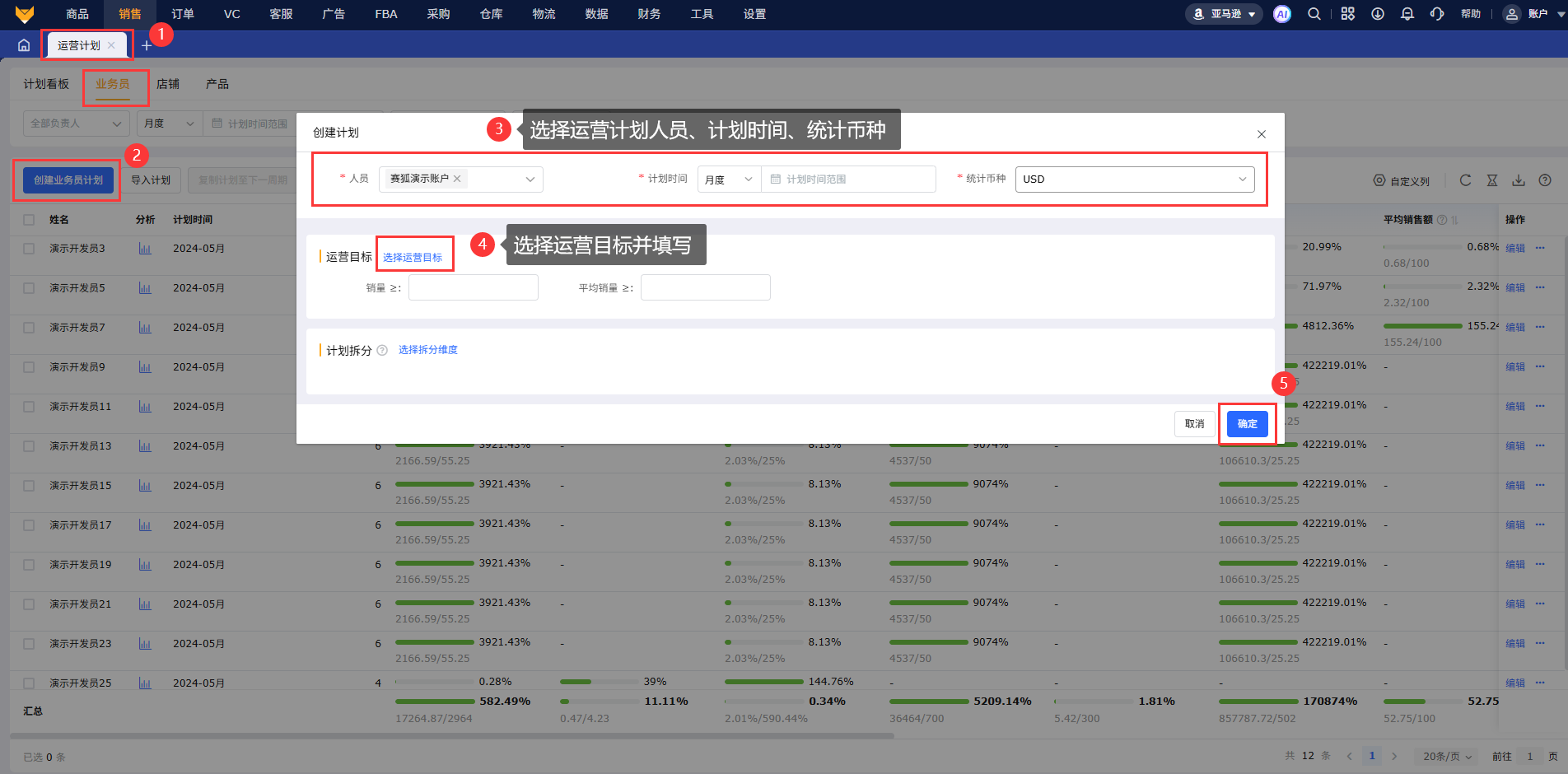Open analysis chart for 演示开发员15
The image size is (1568, 774).
click(x=145, y=486)
